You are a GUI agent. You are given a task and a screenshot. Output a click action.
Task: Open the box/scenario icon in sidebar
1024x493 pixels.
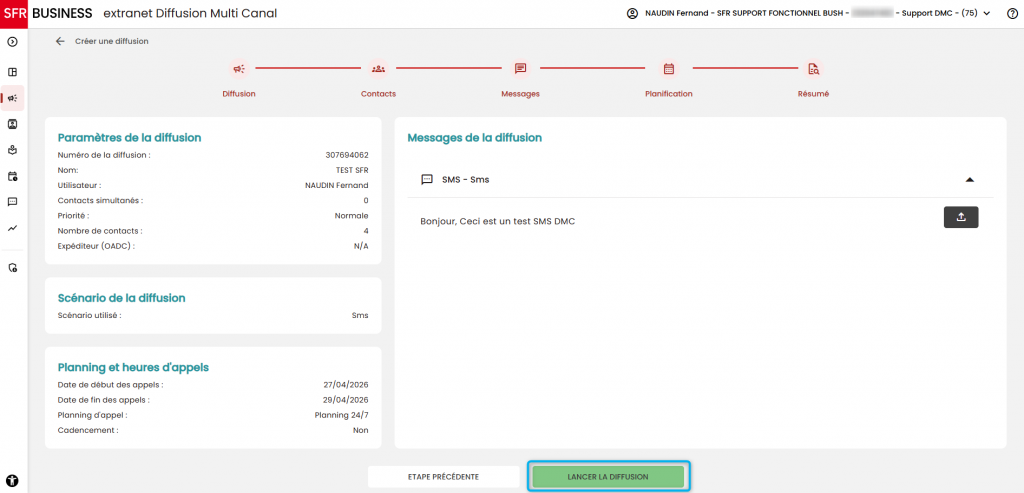(x=12, y=150)
